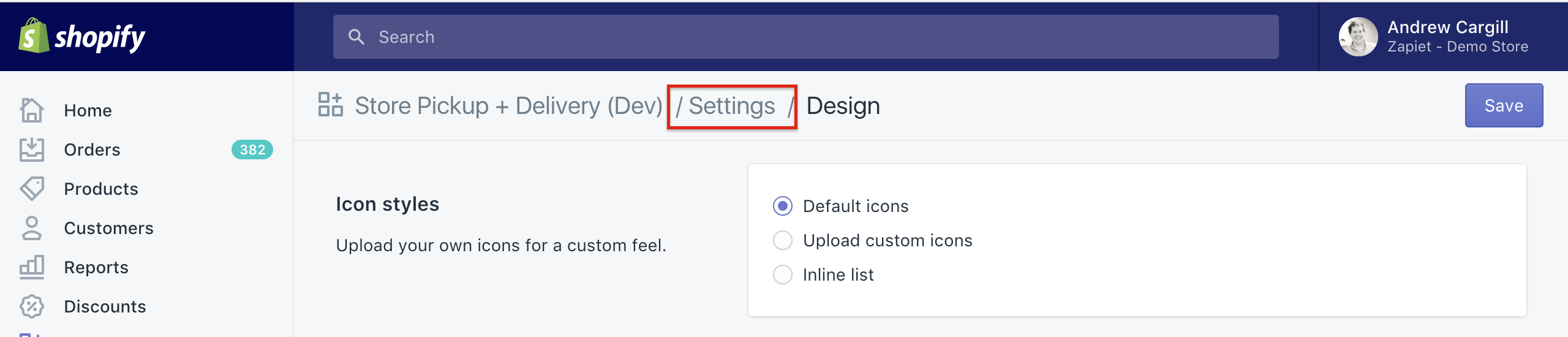Click the Shopify bag logo
The width and height of the screenshot is (1568, 337).
(x=34, y=36)
